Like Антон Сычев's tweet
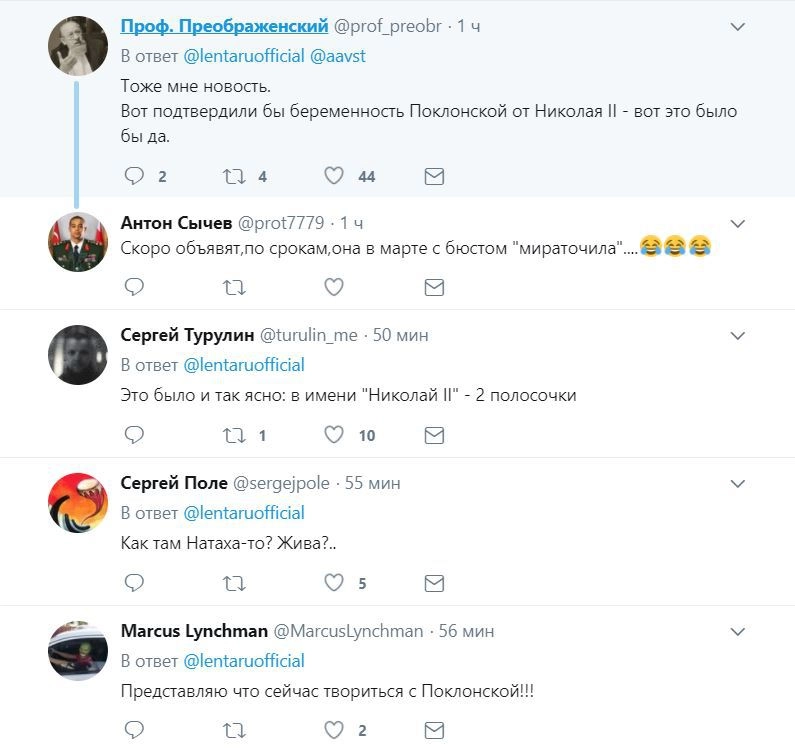 334,287
